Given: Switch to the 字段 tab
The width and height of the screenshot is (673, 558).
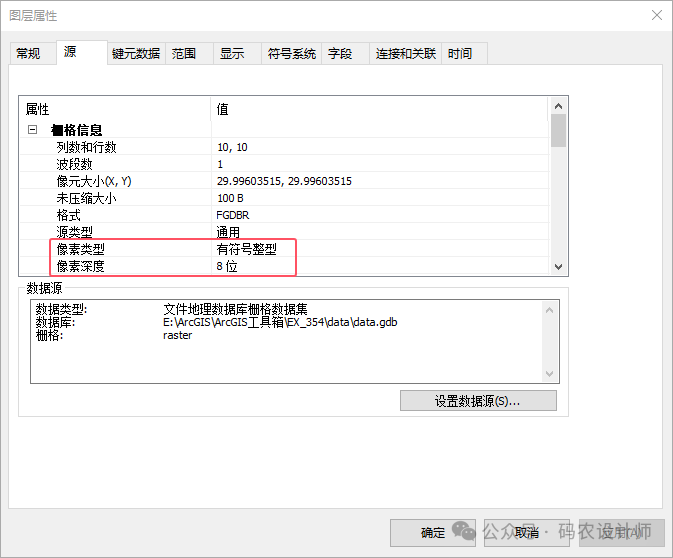Looking at the screenshot, I should (x=340, y=54).
